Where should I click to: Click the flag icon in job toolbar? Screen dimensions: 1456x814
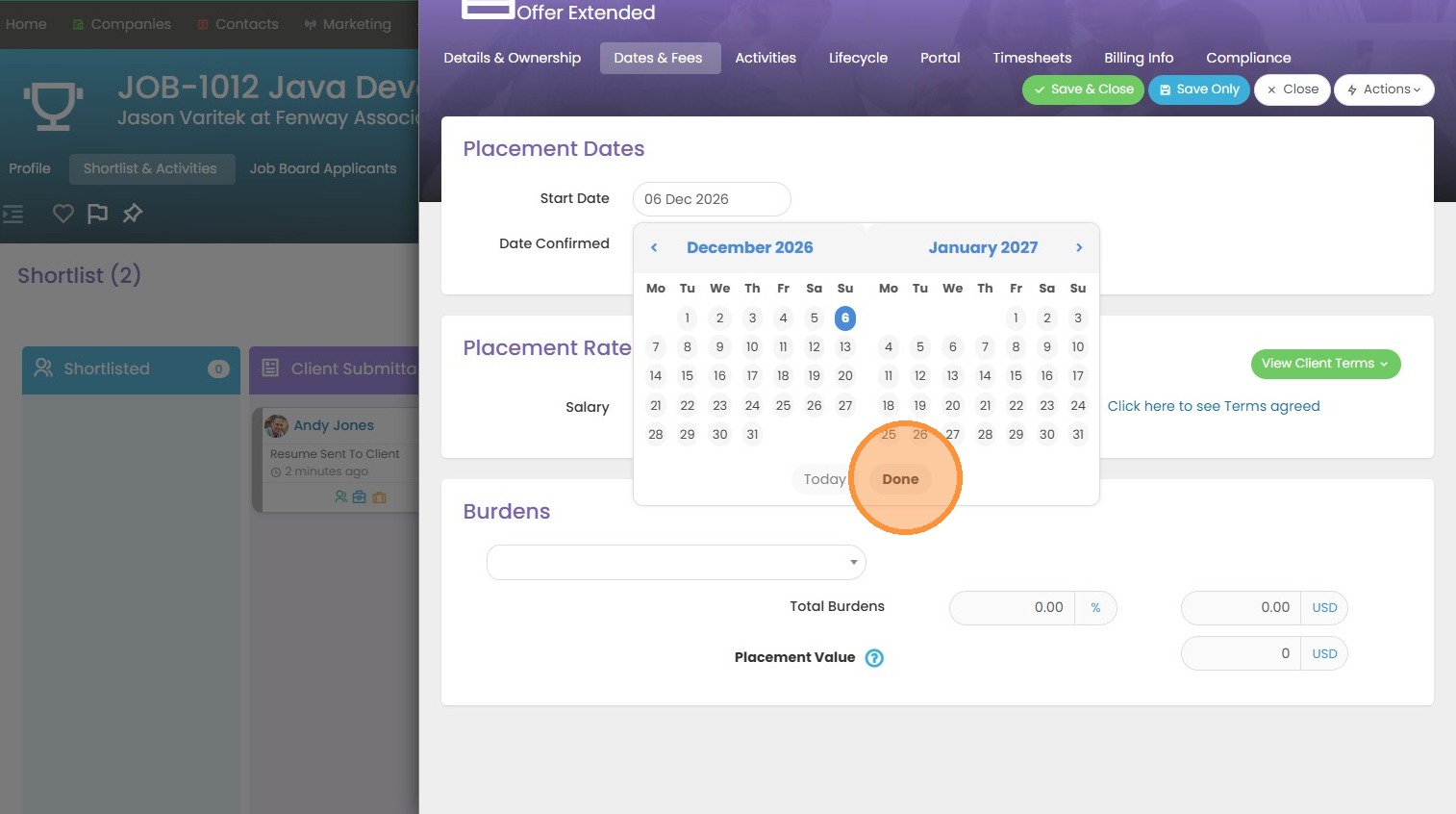click(x=97, y=214)
